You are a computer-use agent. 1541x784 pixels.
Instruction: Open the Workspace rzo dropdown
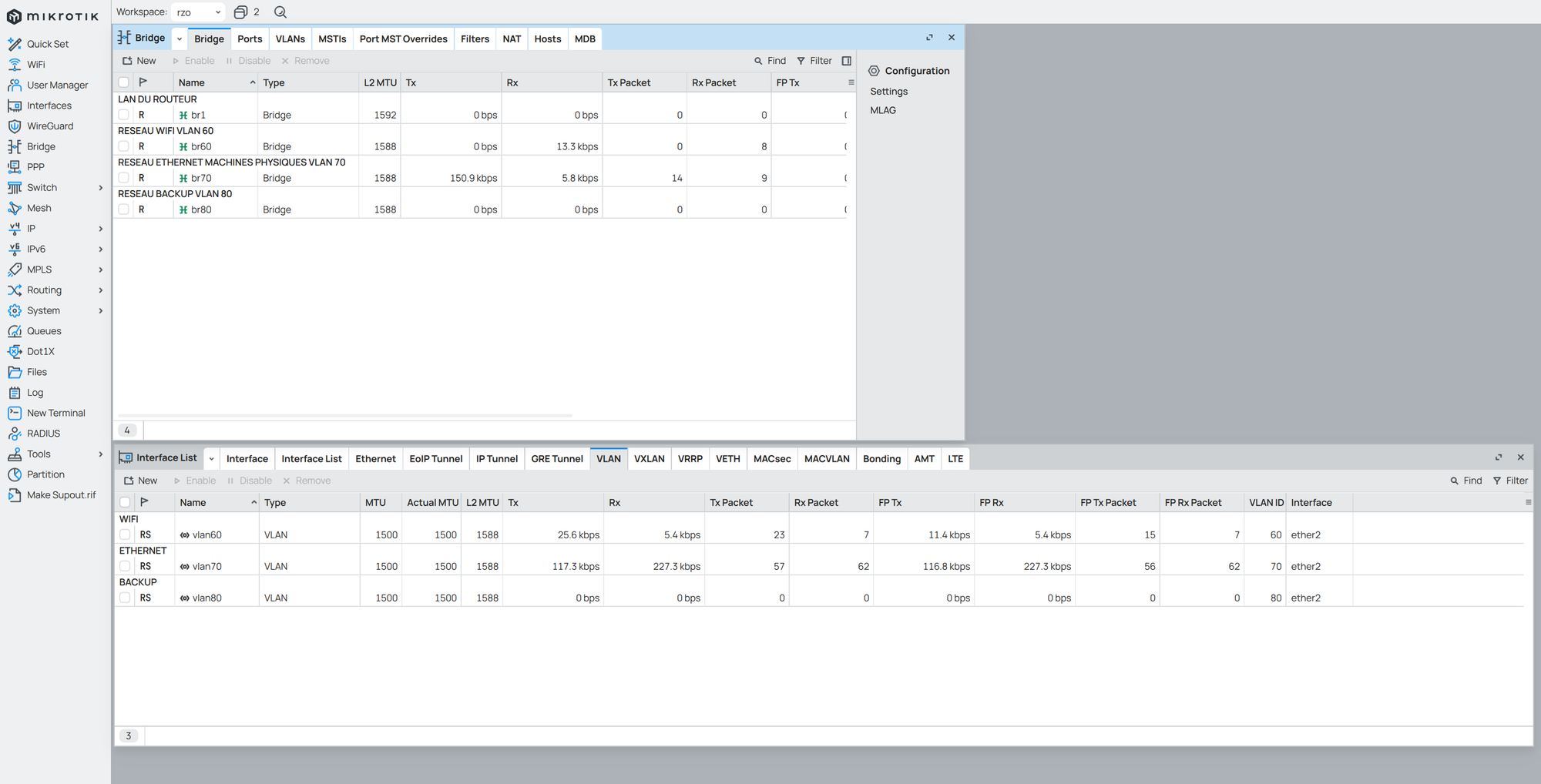(x=198, y=12)
